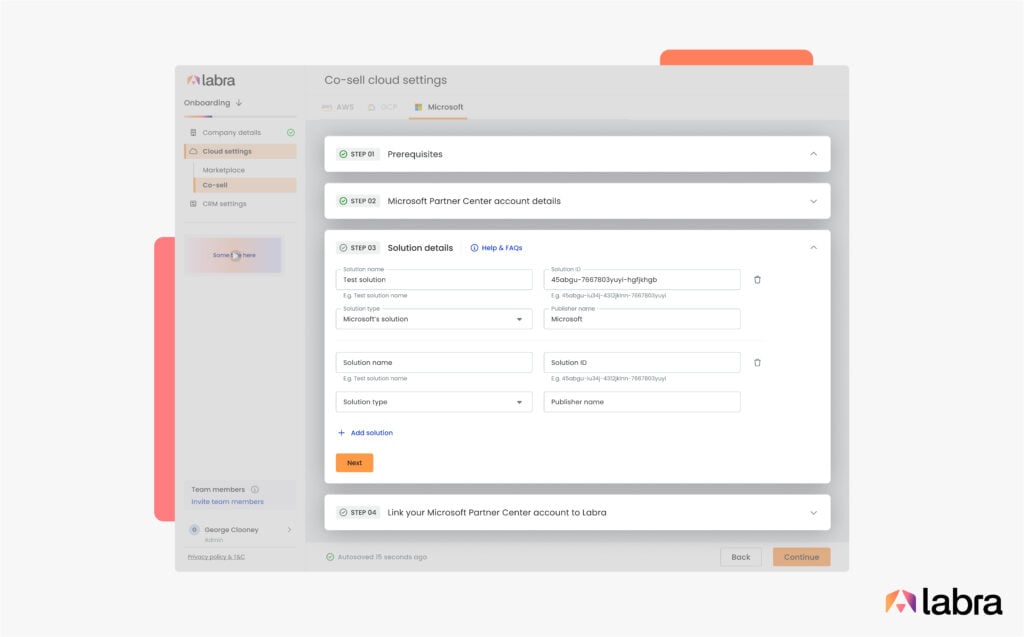The image size is (1024, 637).
Task: Switch to the GCP tab
Action: (x=383, y=107)
